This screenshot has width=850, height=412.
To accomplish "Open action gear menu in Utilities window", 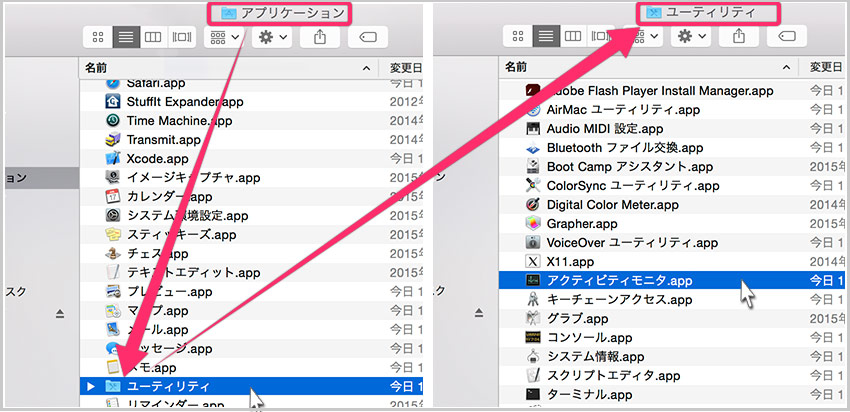I will pos(691,36).
